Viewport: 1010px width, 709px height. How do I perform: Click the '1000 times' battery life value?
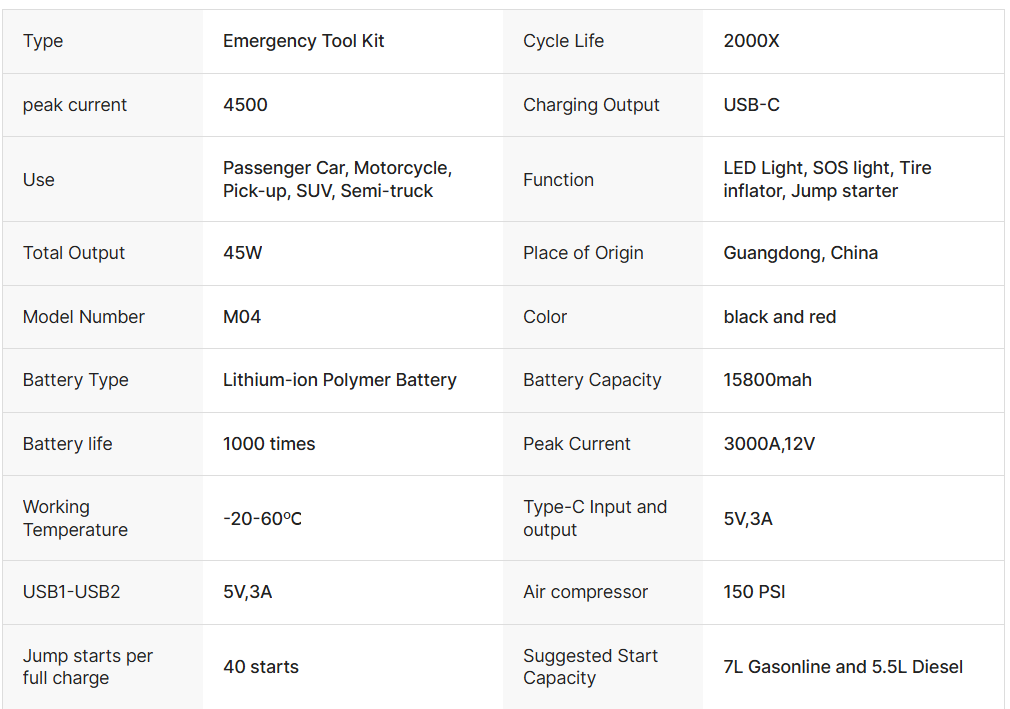[269, 444]
